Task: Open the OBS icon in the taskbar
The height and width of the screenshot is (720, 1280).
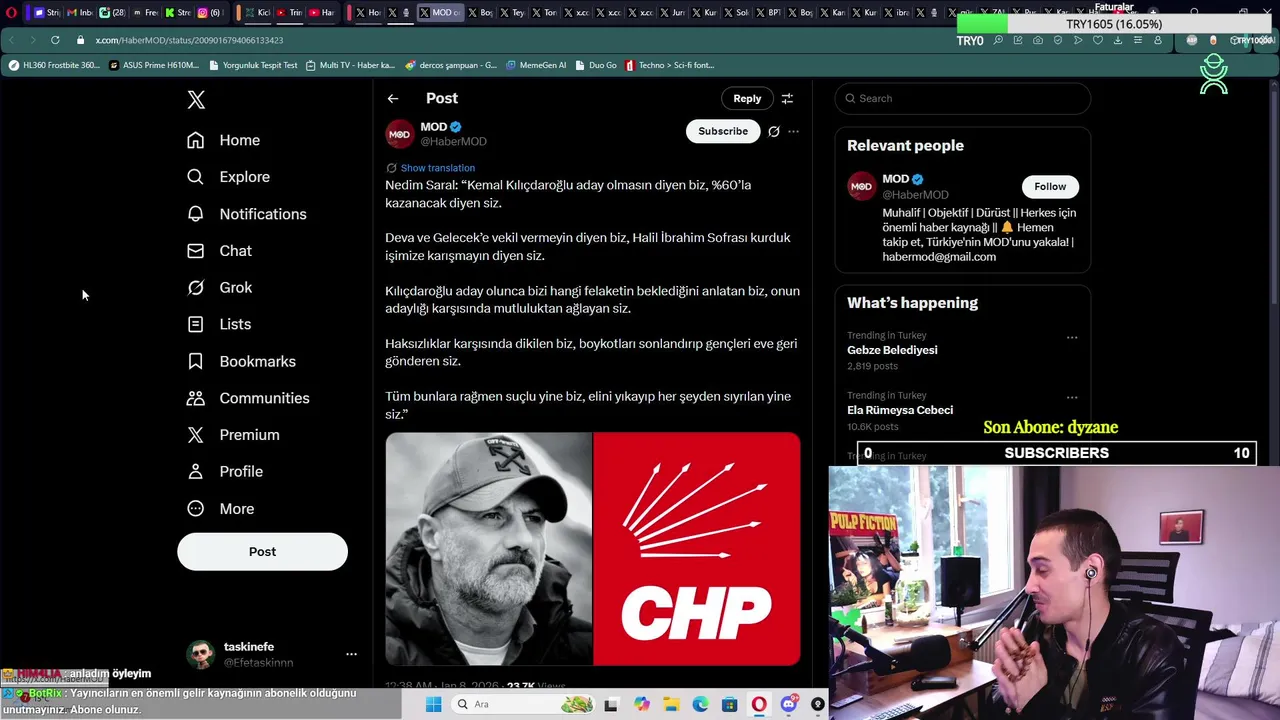Action: 818,704
